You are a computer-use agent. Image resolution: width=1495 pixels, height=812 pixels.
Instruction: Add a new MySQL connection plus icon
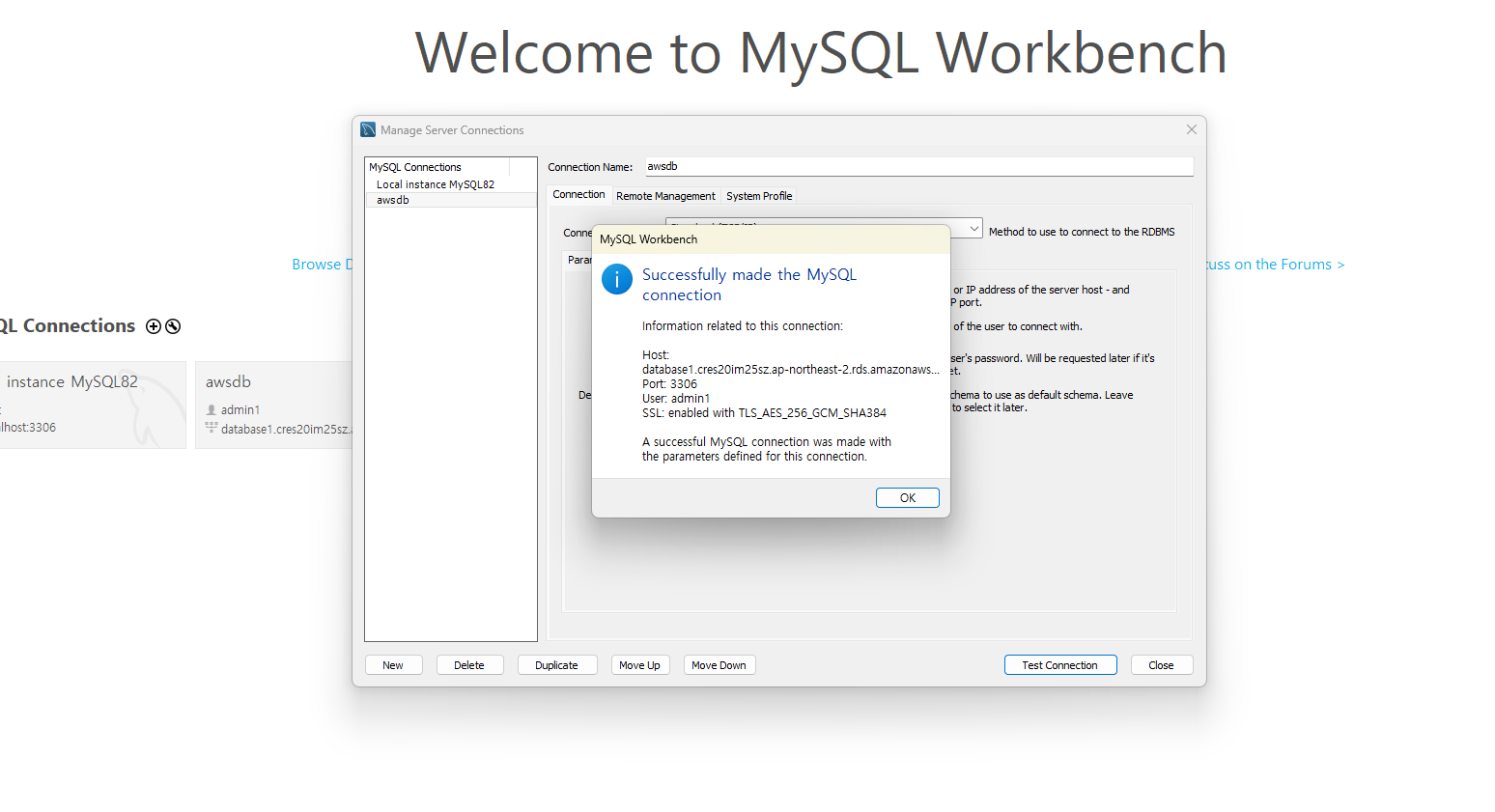point(154,326)
